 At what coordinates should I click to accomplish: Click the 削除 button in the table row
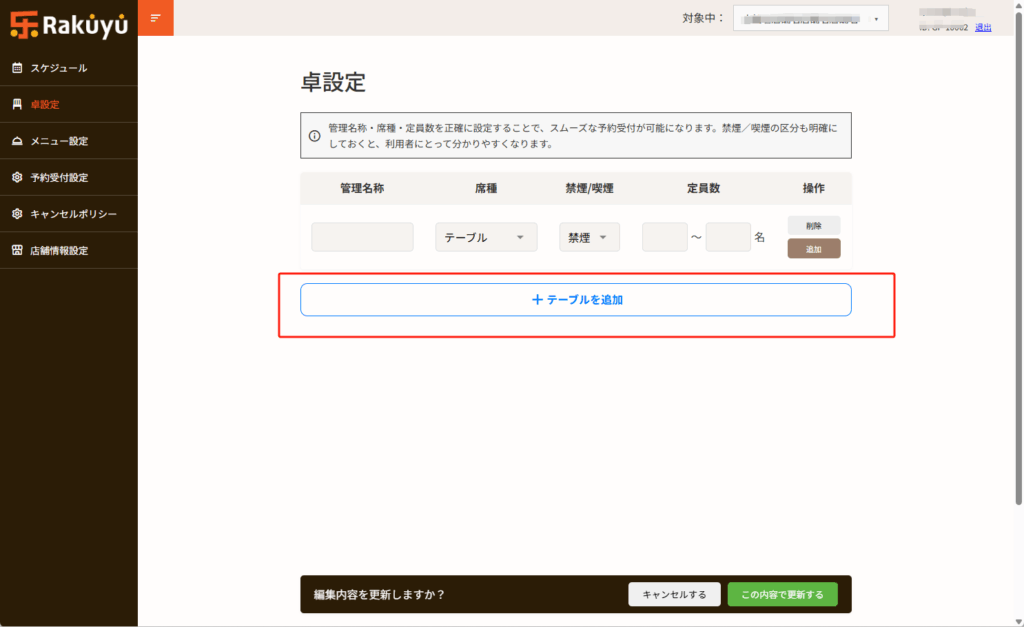click(x=813, y=226)
